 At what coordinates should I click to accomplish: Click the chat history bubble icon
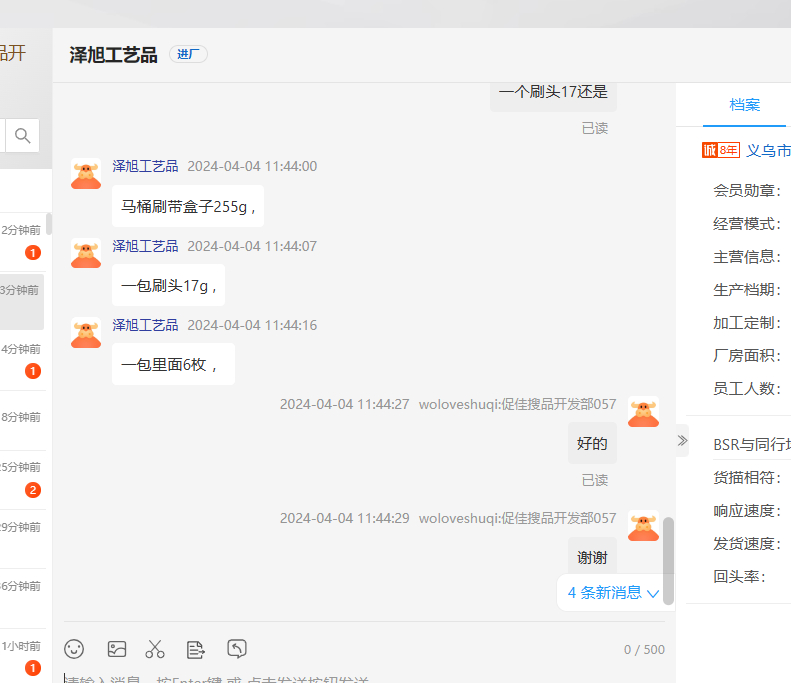pos(237,649)
